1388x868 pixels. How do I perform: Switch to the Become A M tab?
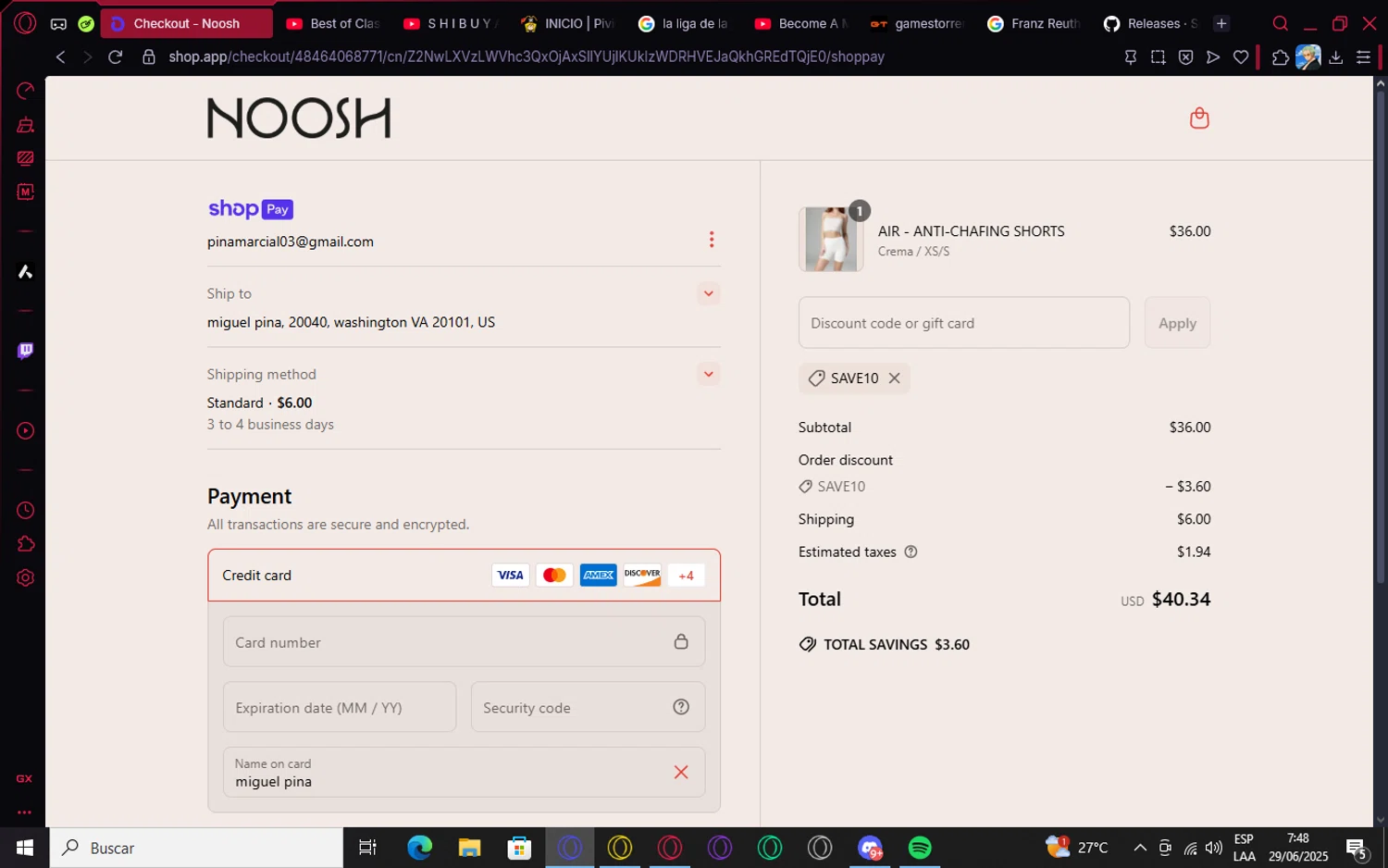[x=802, y=24]
